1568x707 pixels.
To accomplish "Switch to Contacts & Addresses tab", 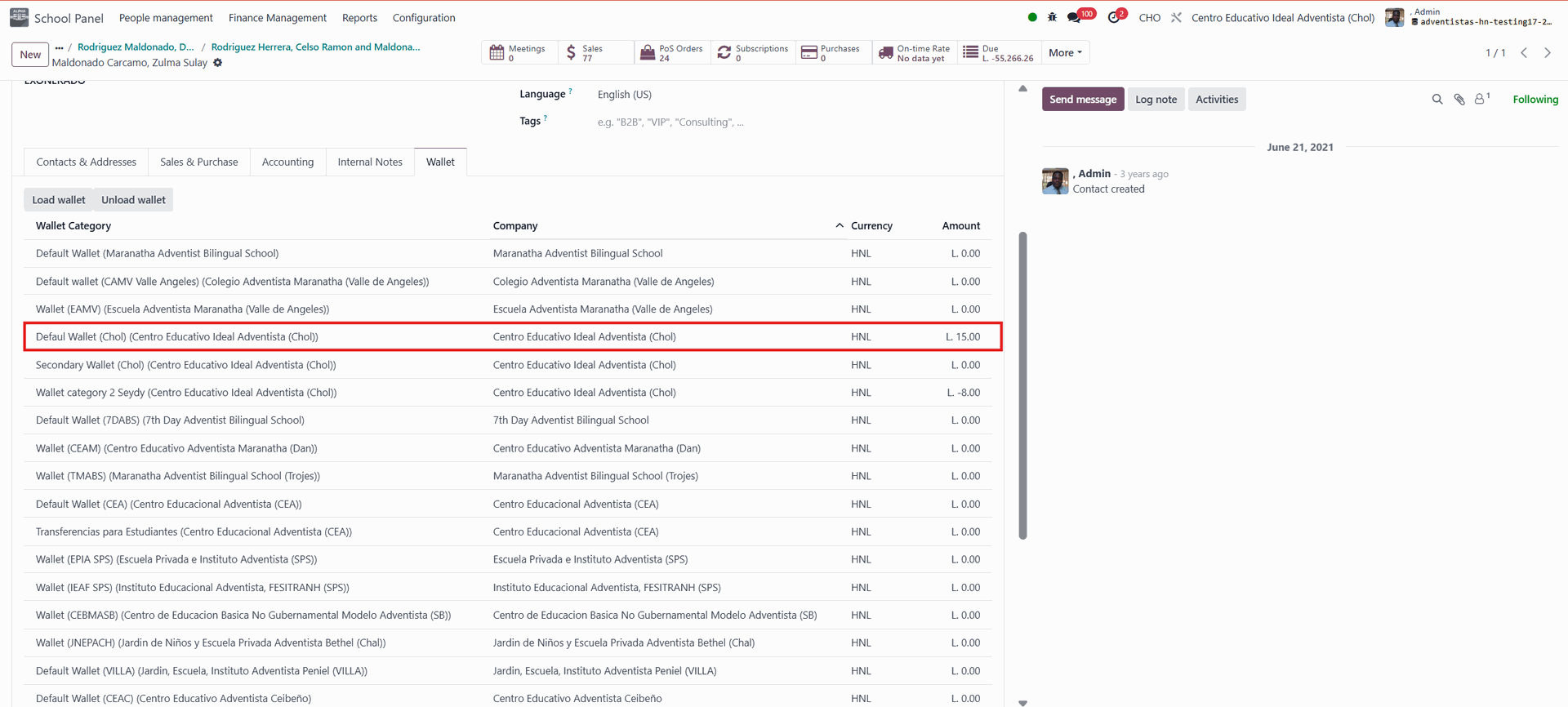I will [x=87, y=162].
